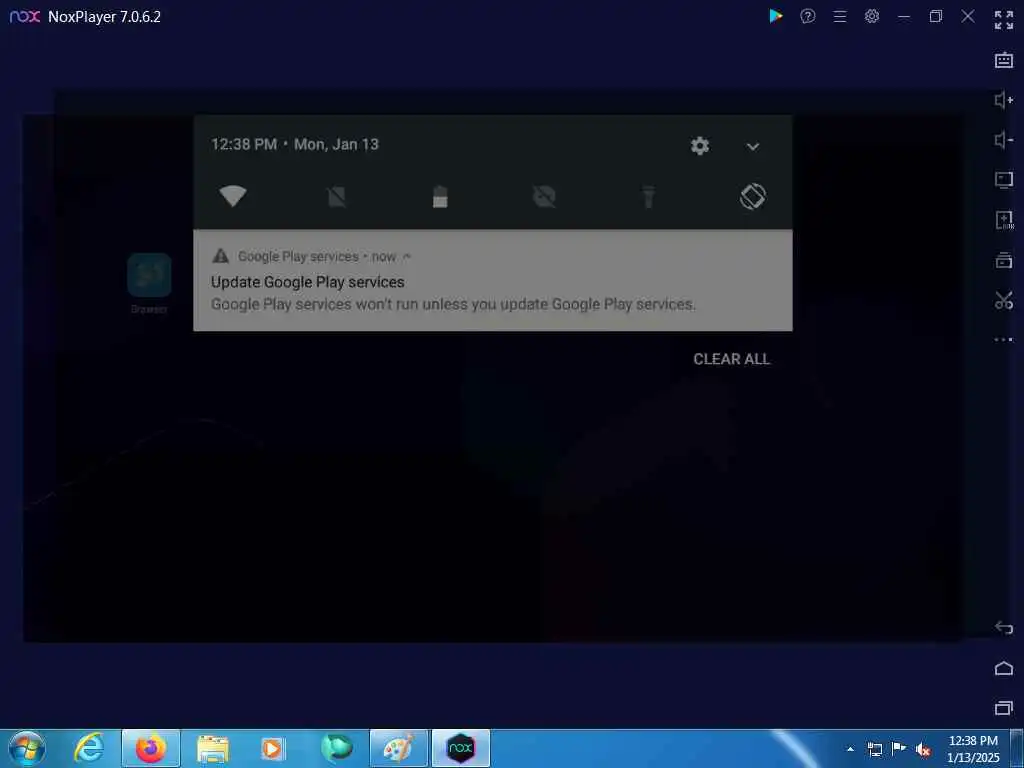Open keyboard mapping tool in sidebar
Screen dimensions: 1024x768
click(1004, 60)
